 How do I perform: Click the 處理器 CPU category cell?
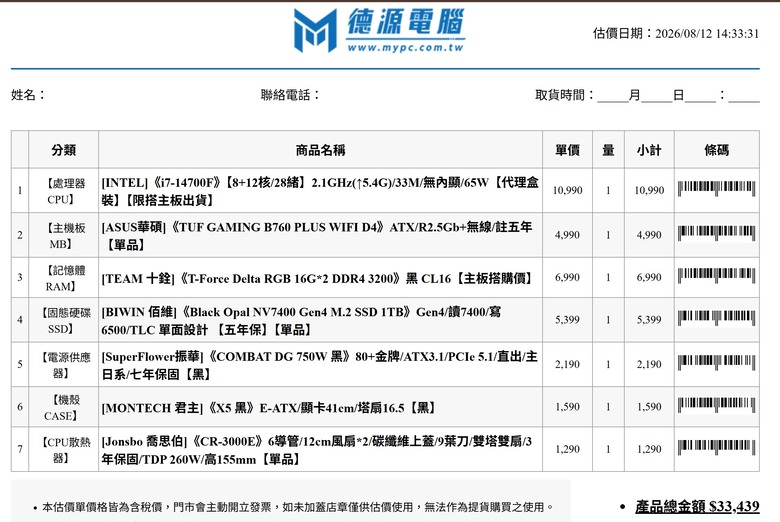coord(64,191)
